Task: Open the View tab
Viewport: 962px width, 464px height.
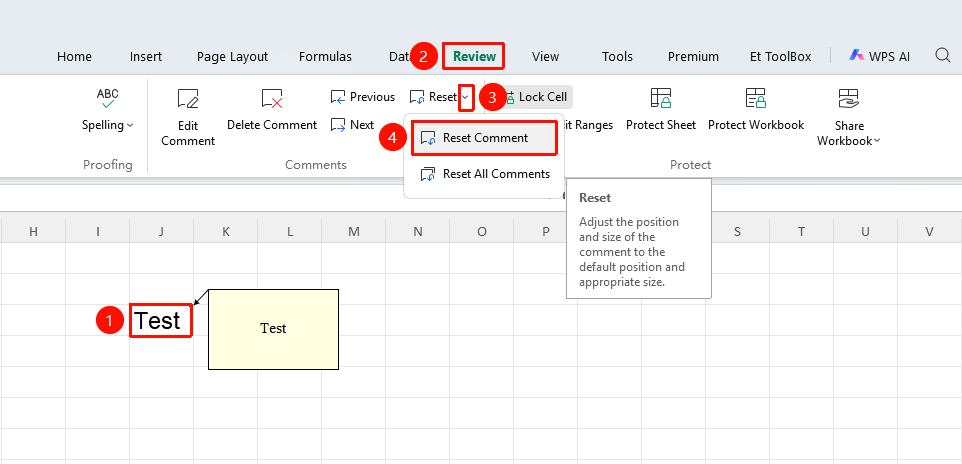Action: click(545, 56)
